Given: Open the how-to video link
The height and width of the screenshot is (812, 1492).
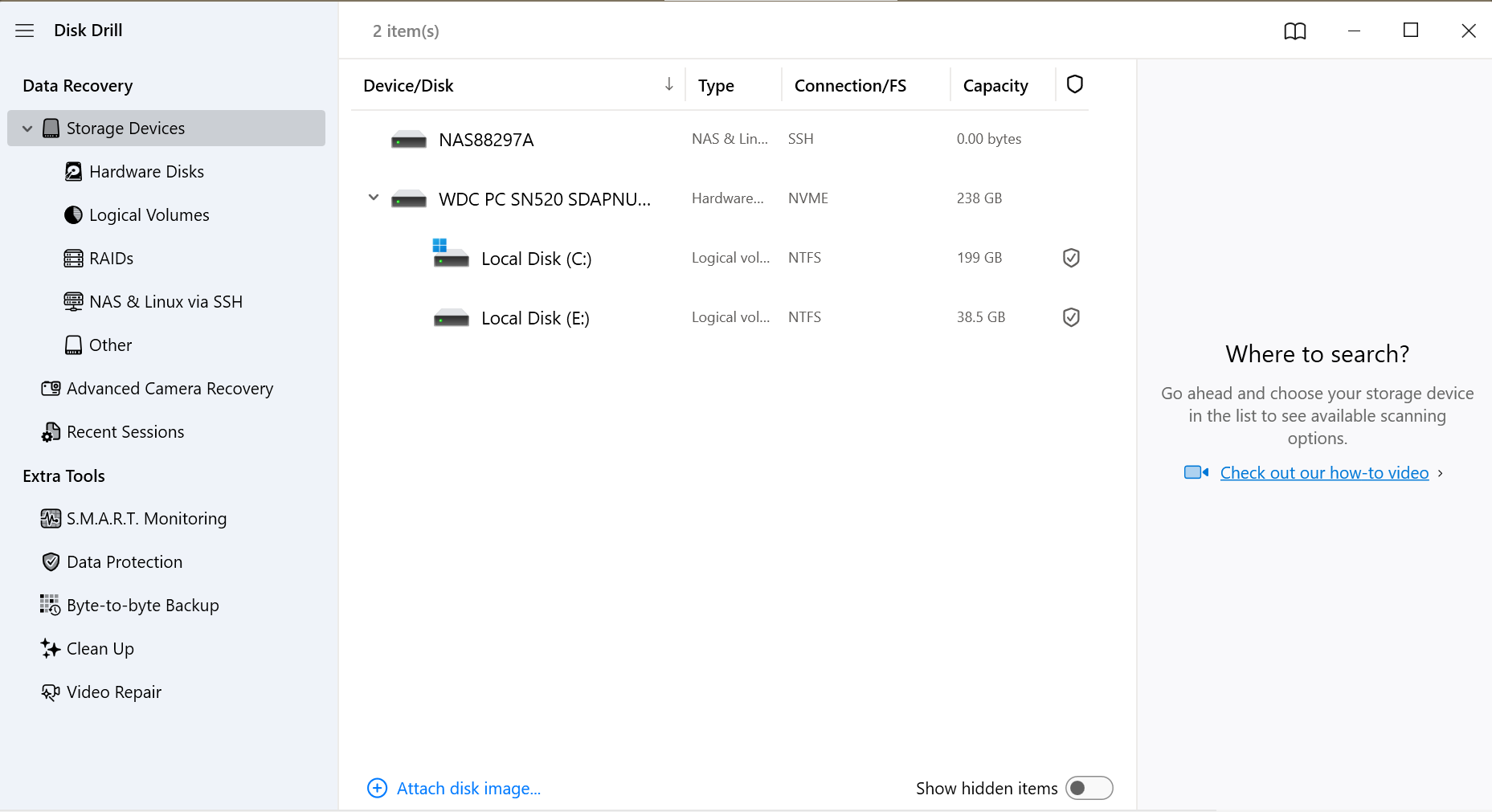Looking at the screenshot, I should 1324,473.
